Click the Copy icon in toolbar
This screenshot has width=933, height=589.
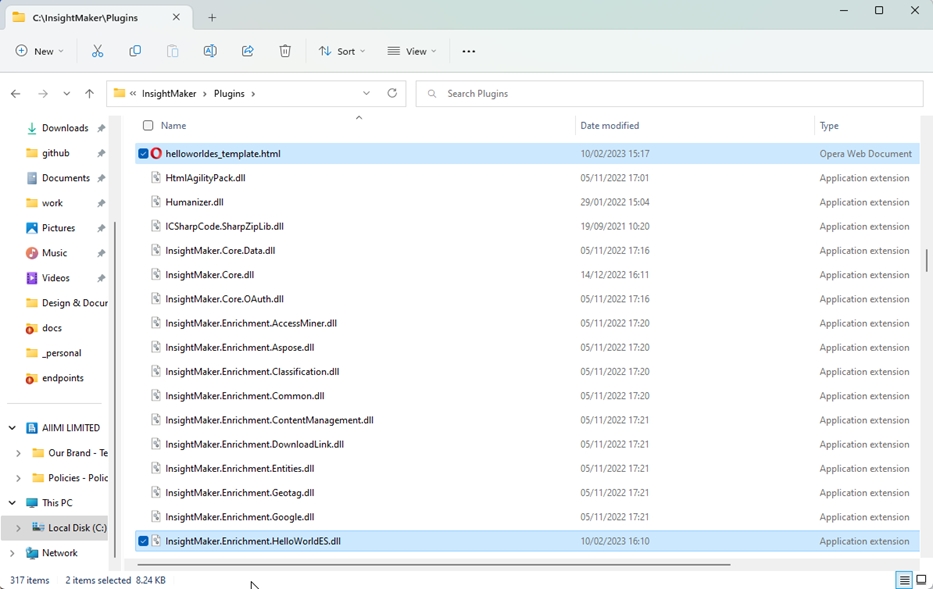click(x=135, y=51)
